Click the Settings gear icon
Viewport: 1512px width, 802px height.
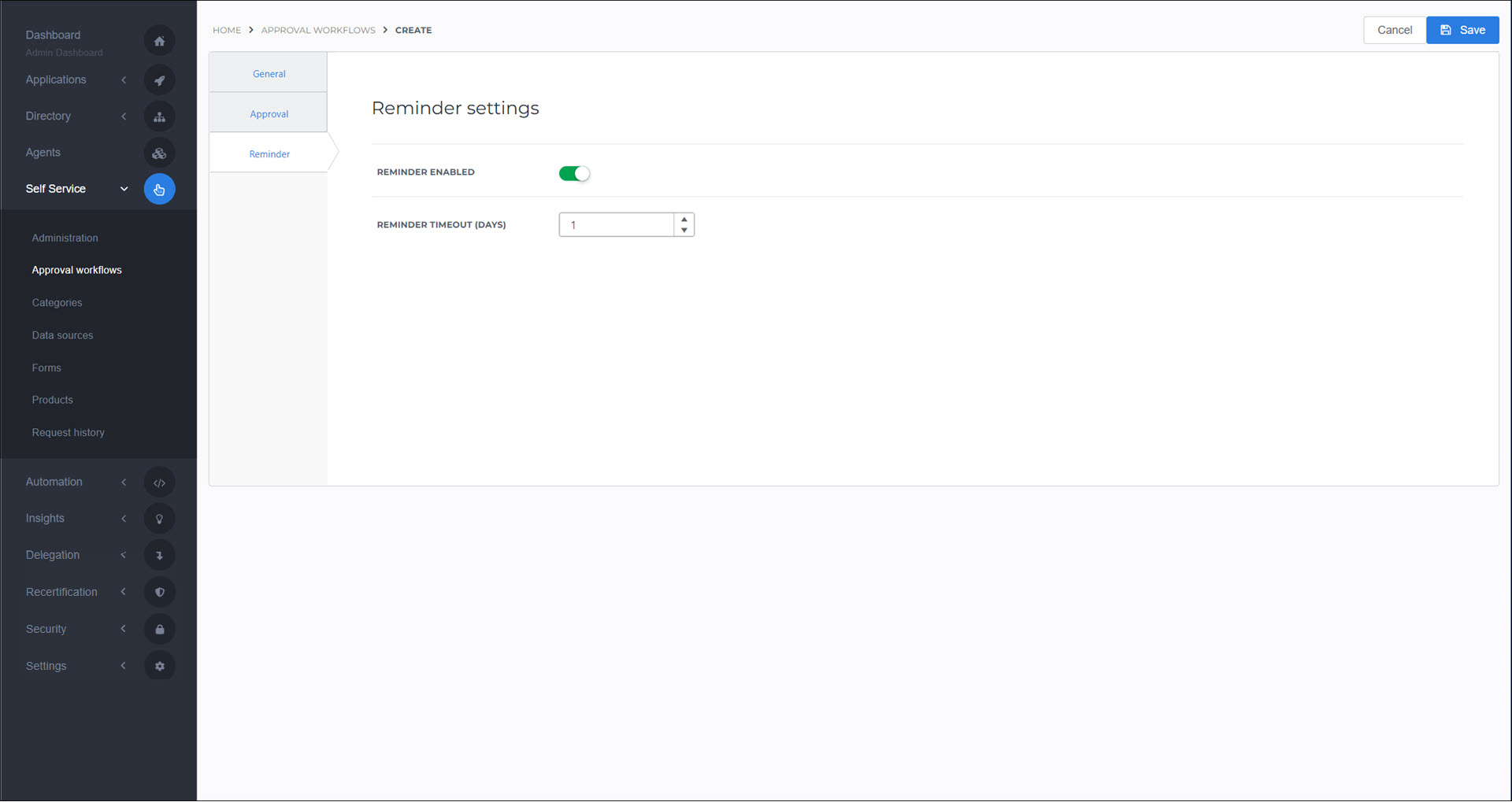159,665
